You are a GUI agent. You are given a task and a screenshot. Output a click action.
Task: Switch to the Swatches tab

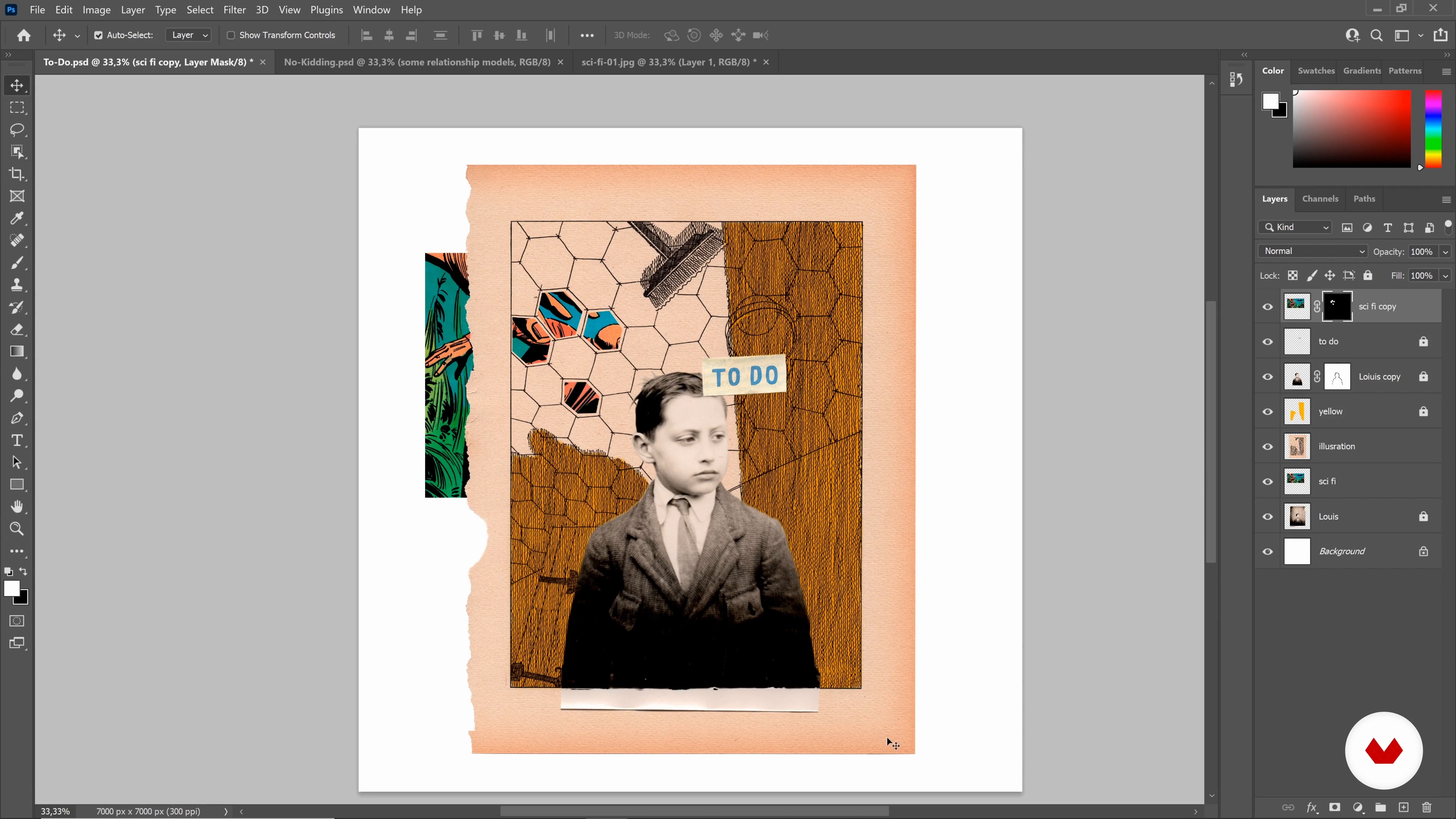click(x=1316, y=71)
